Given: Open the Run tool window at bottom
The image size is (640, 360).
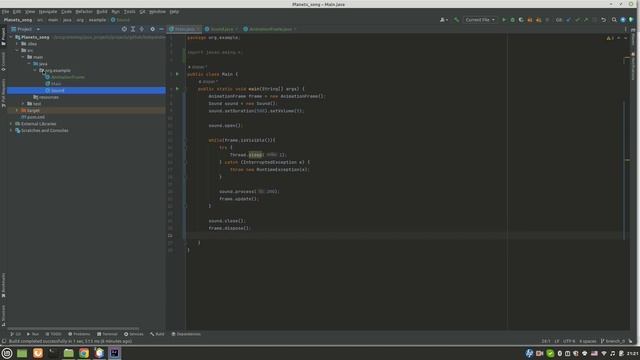Looking at the screenshot, I should pos(33,334).
